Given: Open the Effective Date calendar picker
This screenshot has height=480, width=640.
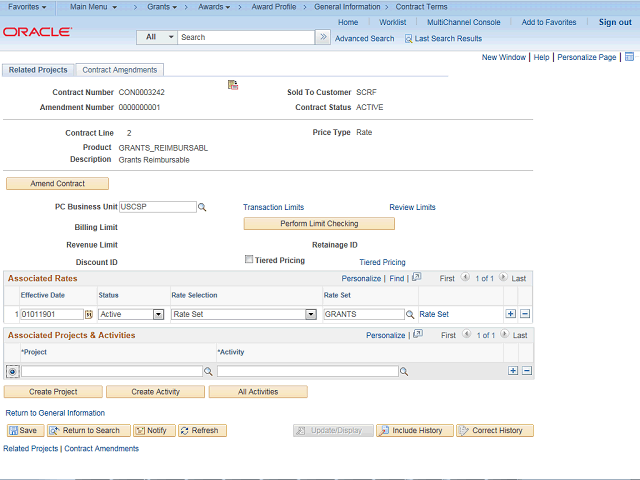Looking at the screenshot, I should pos(89,314).
